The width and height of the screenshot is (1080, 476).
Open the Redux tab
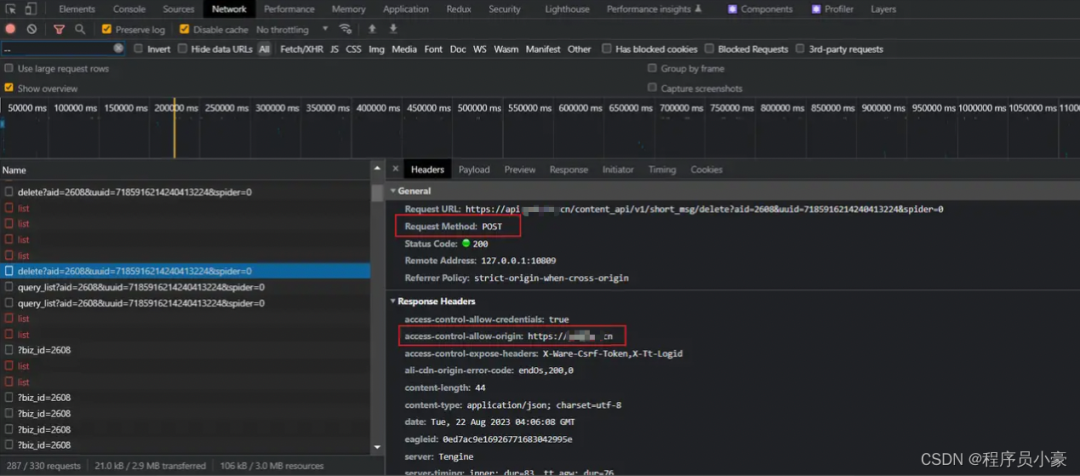coord(459,9)
